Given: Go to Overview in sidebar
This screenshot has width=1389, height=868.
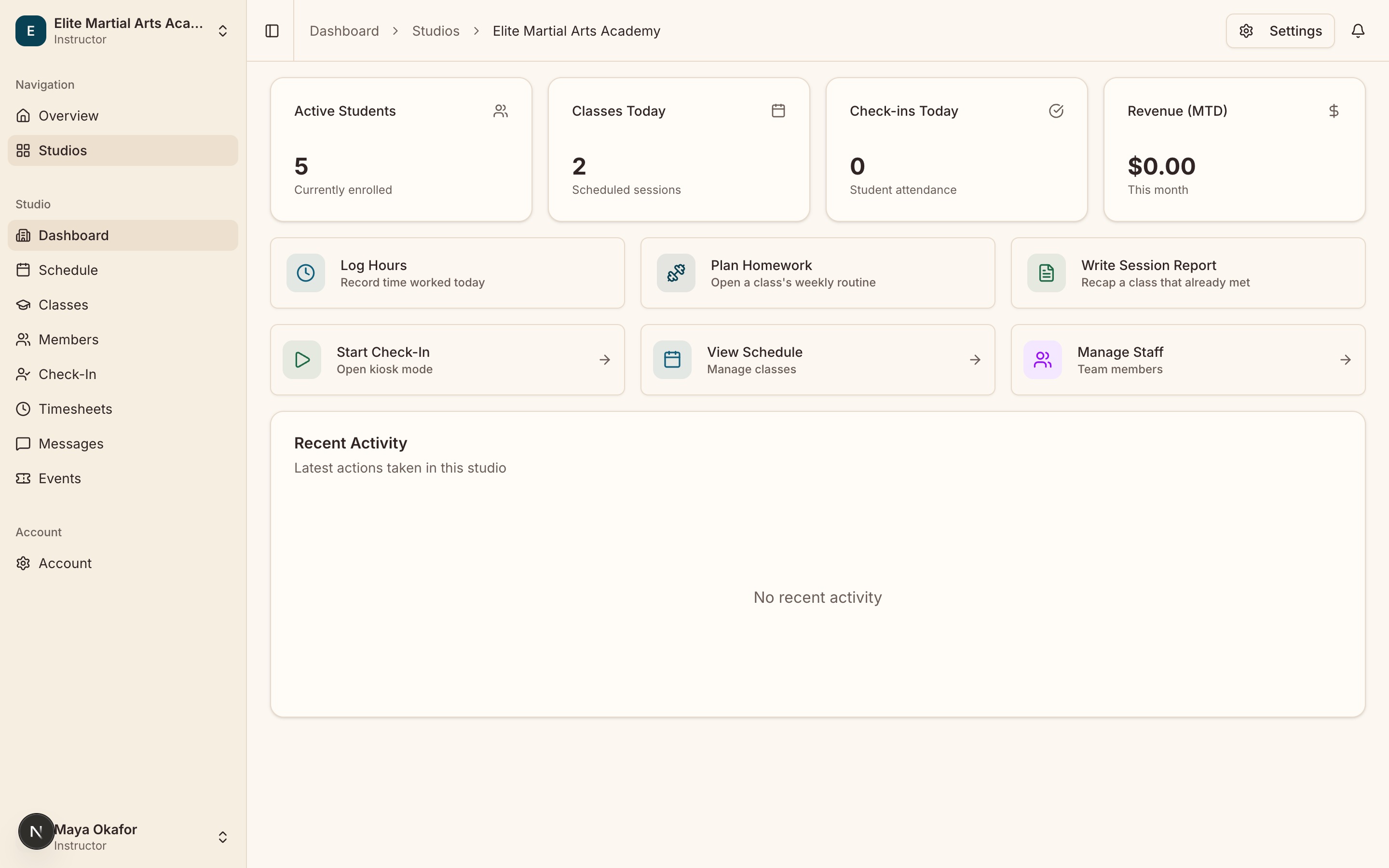Looking at the screenshot, I should (123, 115).
